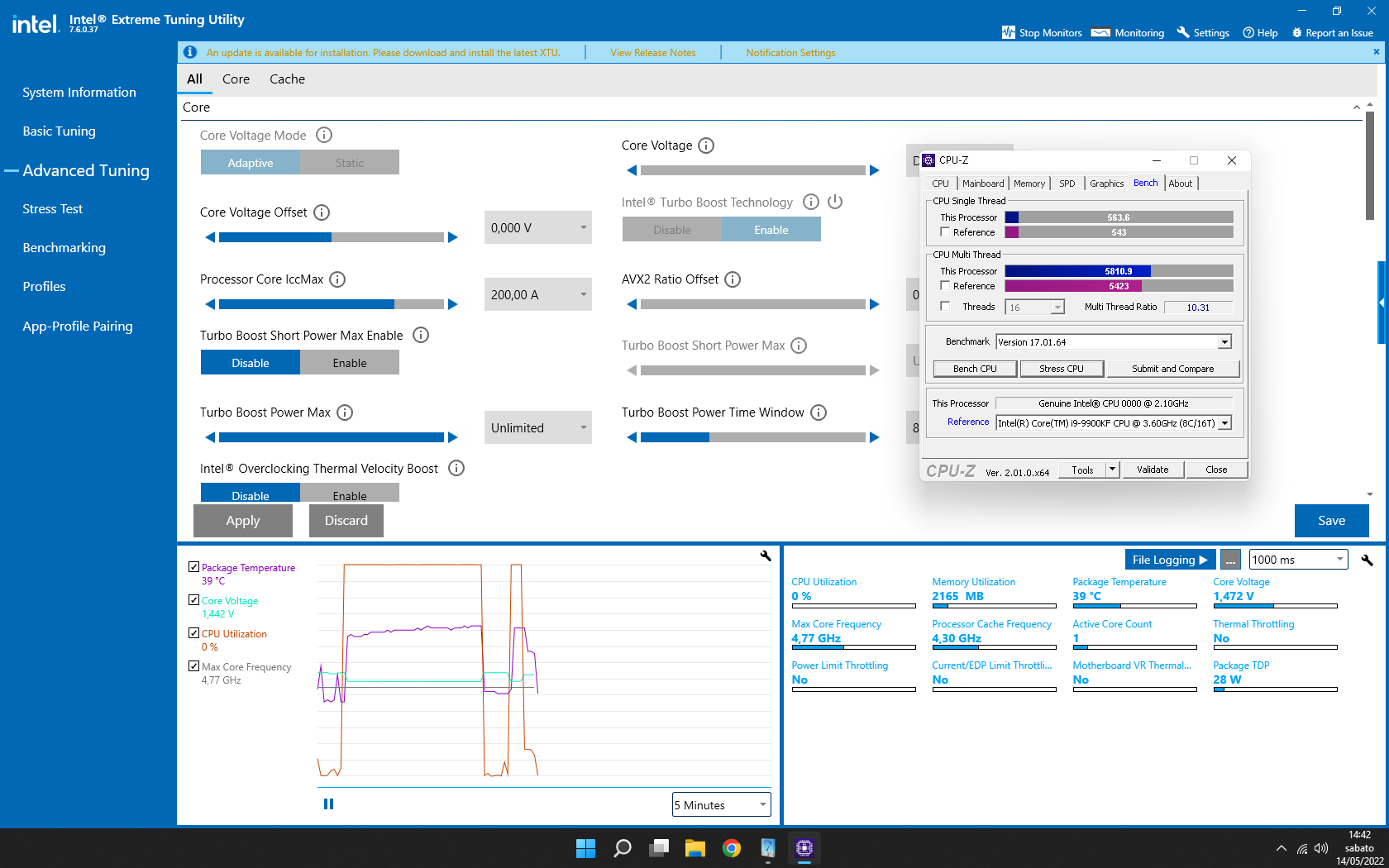Viewport: 1389px width, 868px height.
Task: Open View Release Notes link
Action: pos(653,53)
